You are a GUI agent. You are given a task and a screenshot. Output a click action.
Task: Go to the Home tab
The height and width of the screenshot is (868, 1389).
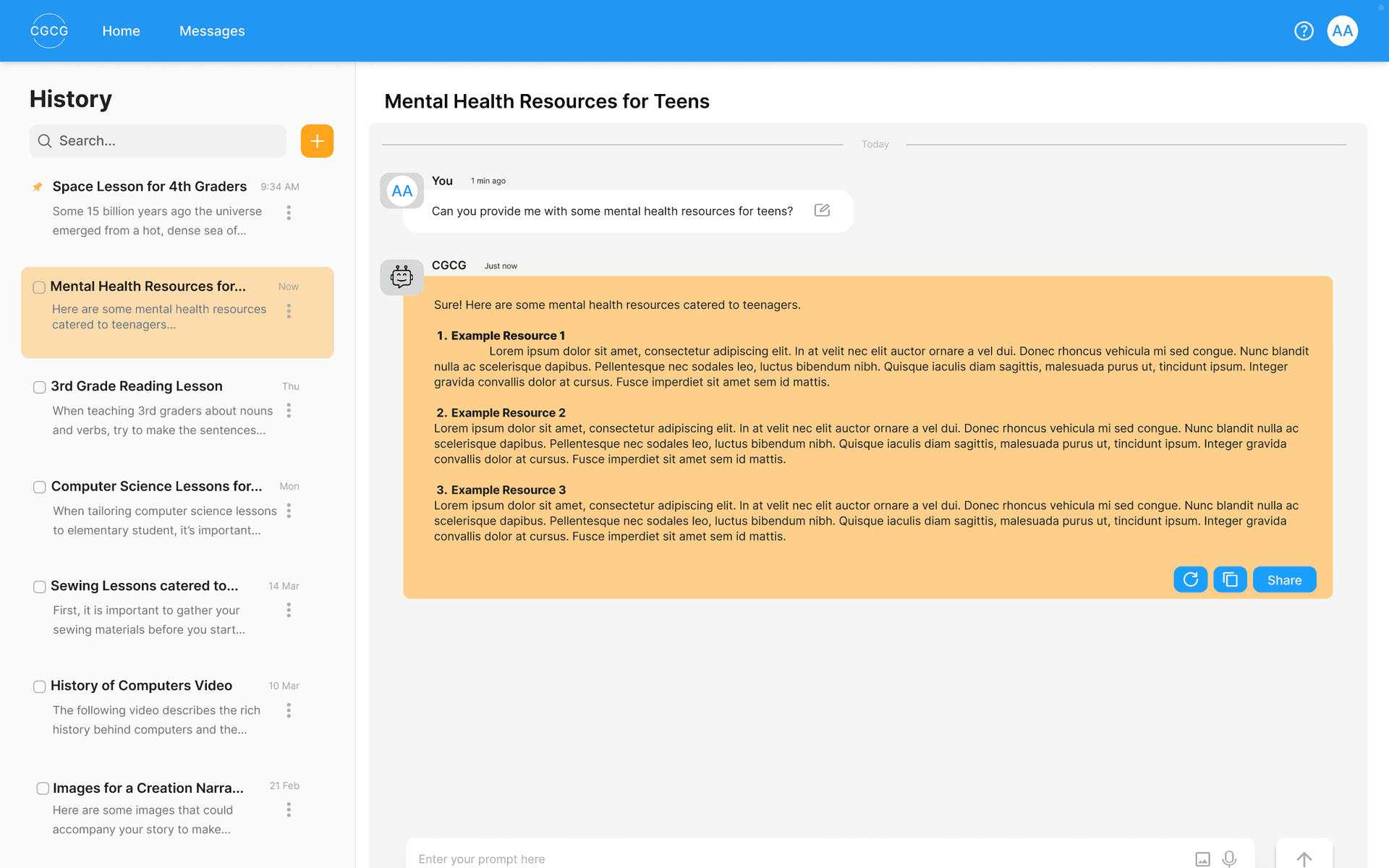(x=121, y=31)
